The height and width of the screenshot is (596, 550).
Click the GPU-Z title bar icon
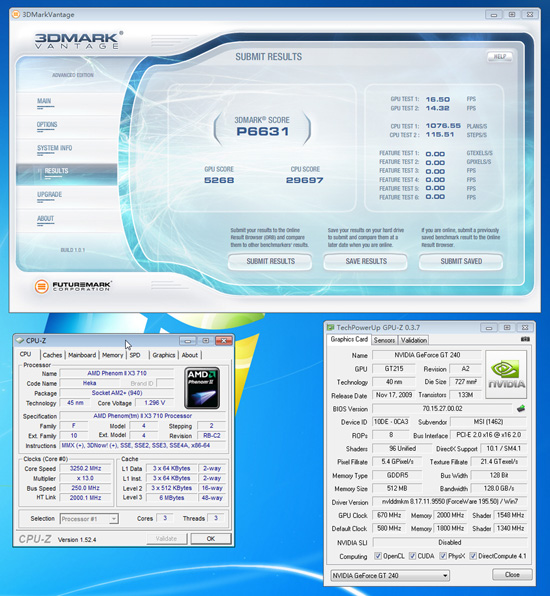331,327
